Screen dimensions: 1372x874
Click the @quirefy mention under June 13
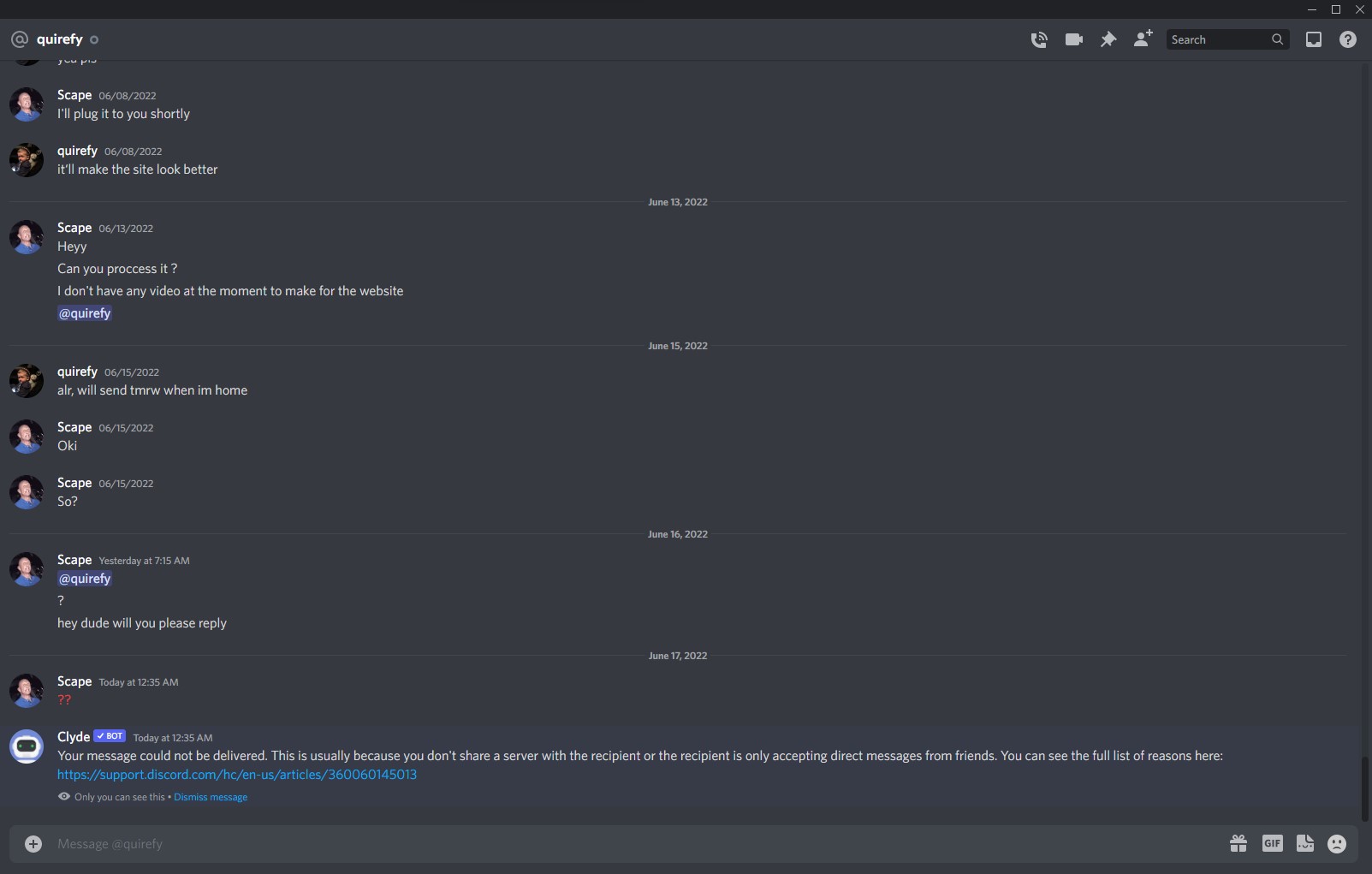[85, 313]
